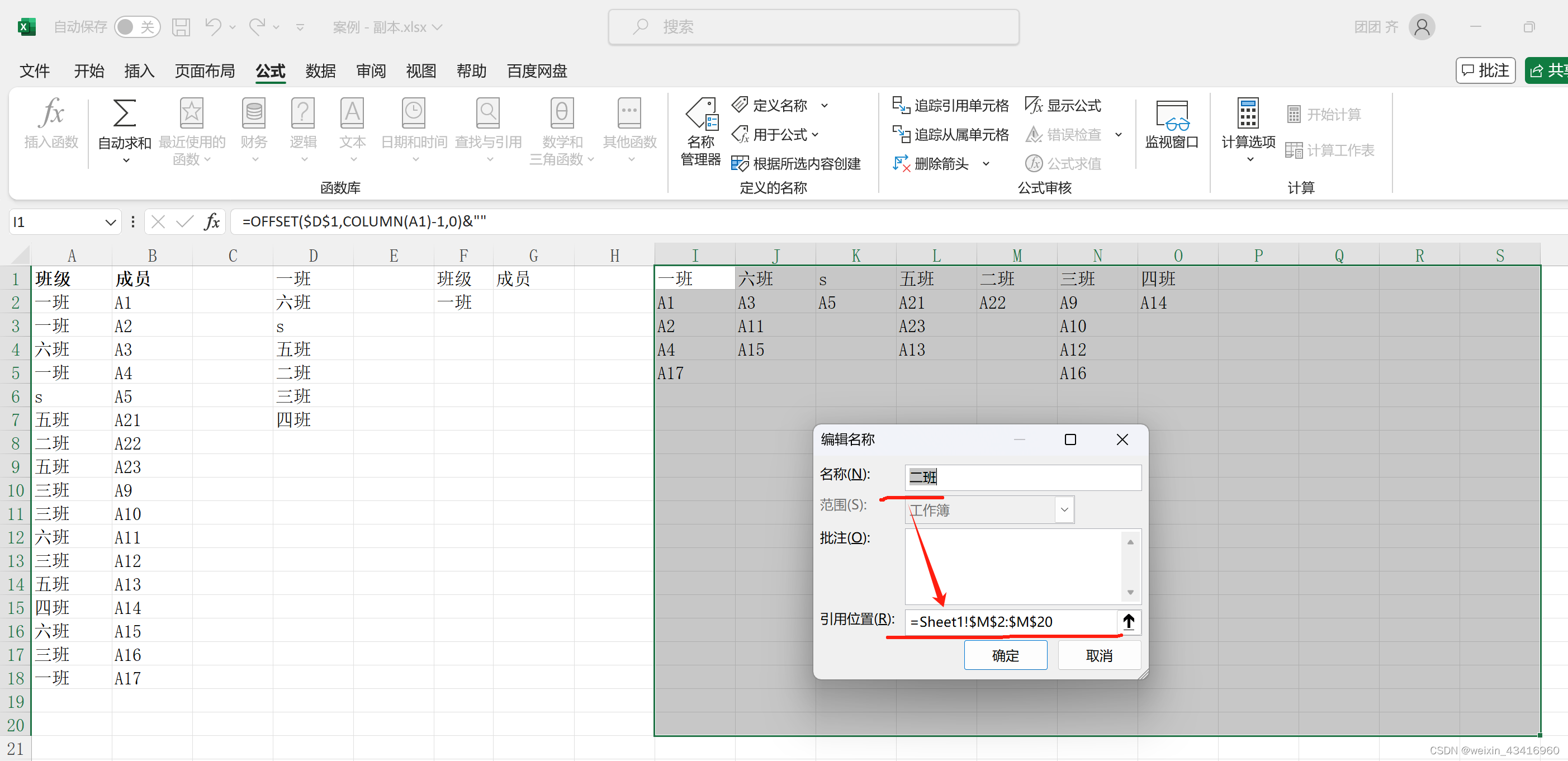Expand the Use in Formula (用于公式) dropdown
The height and width of the screenshot is (761, 1568).
(x=816, y=135)
